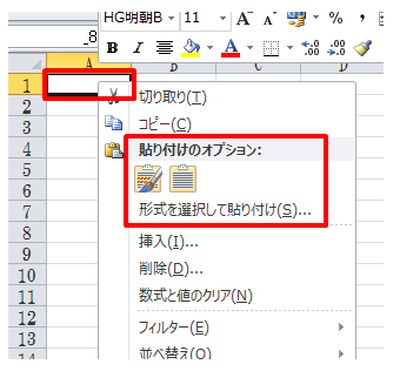Apply percent style

coord(336,18)
